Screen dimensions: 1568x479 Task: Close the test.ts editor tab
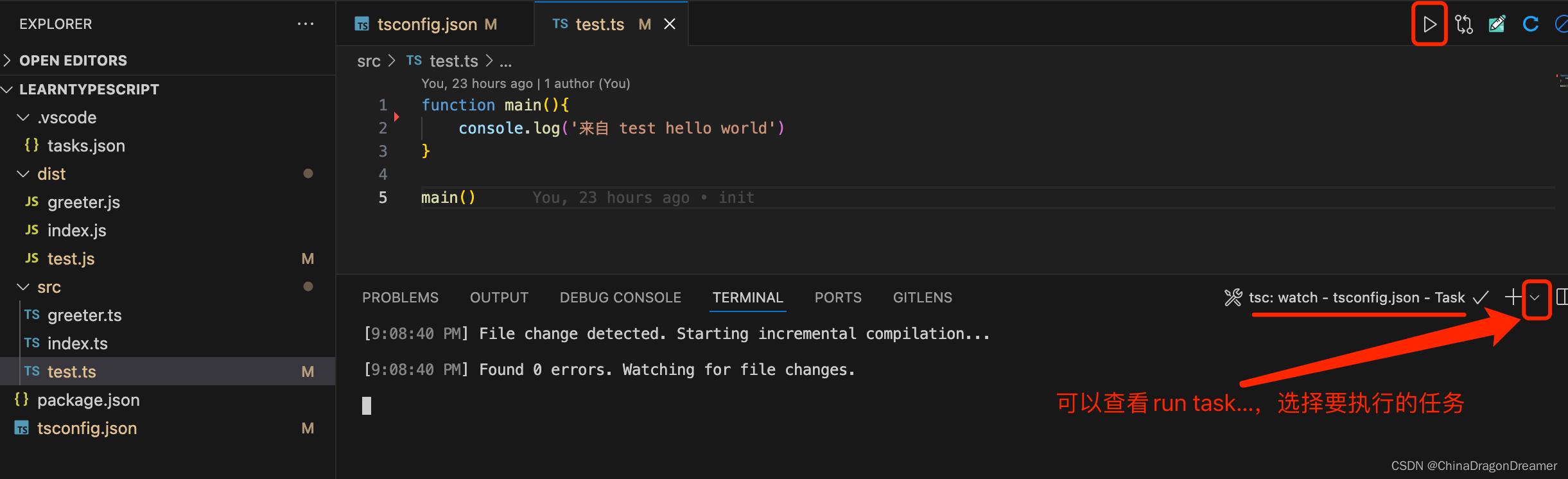pyautogui.click(x=670, y=24)
